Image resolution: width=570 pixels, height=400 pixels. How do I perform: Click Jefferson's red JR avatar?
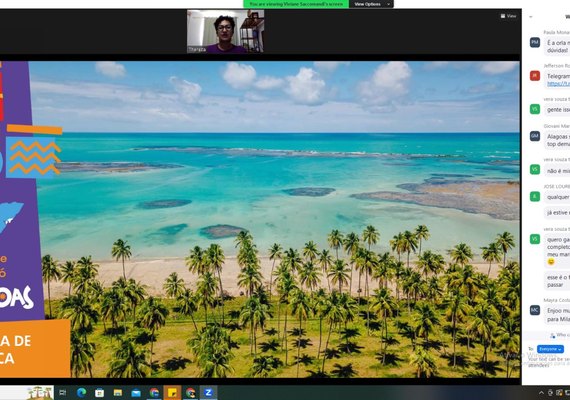535,76
